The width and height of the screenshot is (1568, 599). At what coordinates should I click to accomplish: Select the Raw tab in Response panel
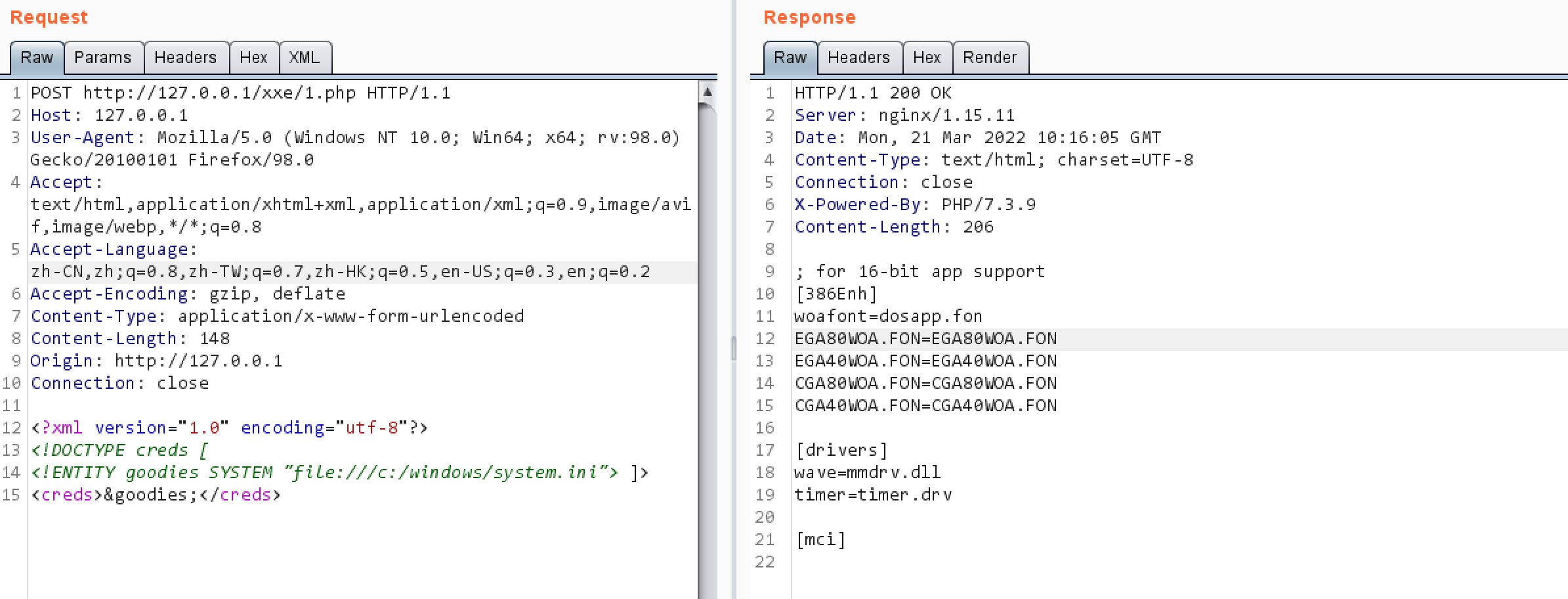pos(790,58)
